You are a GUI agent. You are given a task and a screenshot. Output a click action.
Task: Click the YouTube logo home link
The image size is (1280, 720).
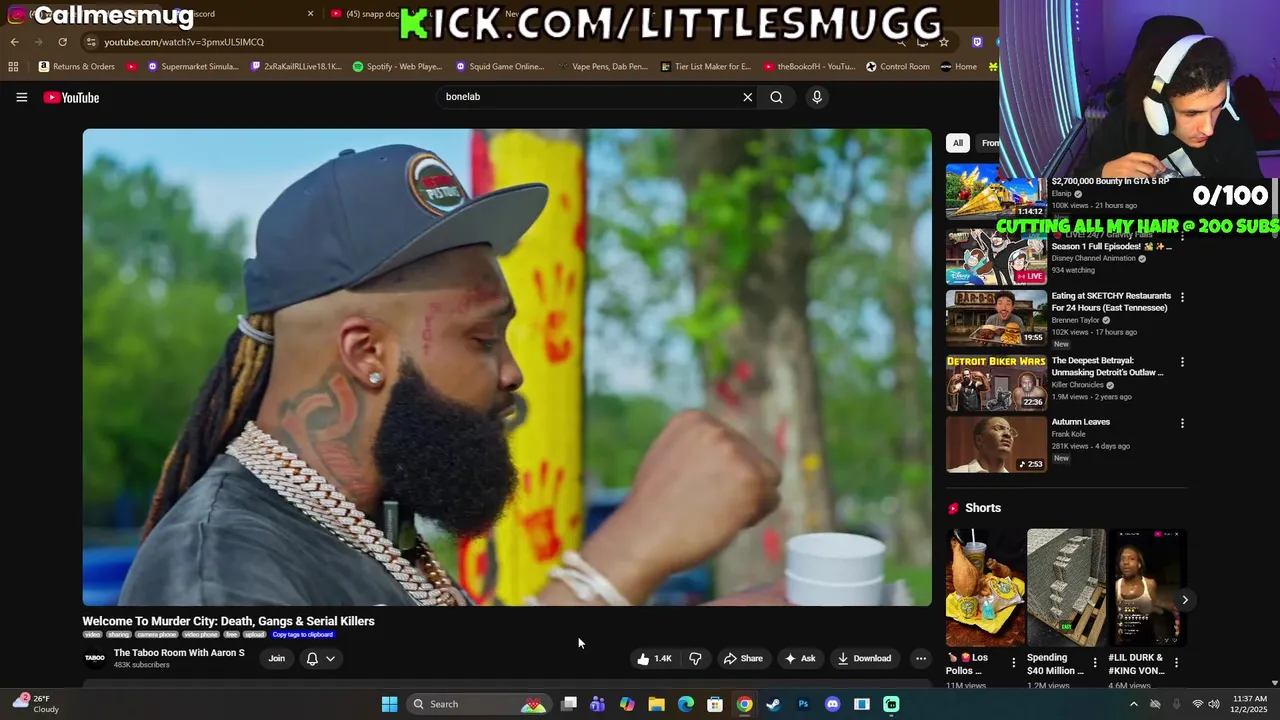[x=71, y=97]
